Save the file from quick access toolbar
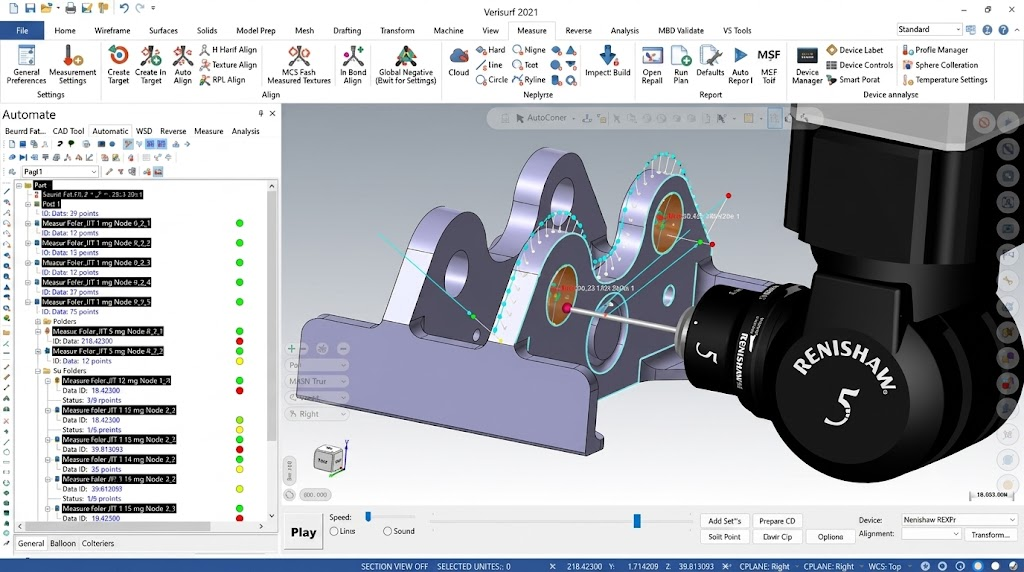Viewport: 1024px width, 572px height. [x=30, y=8]
